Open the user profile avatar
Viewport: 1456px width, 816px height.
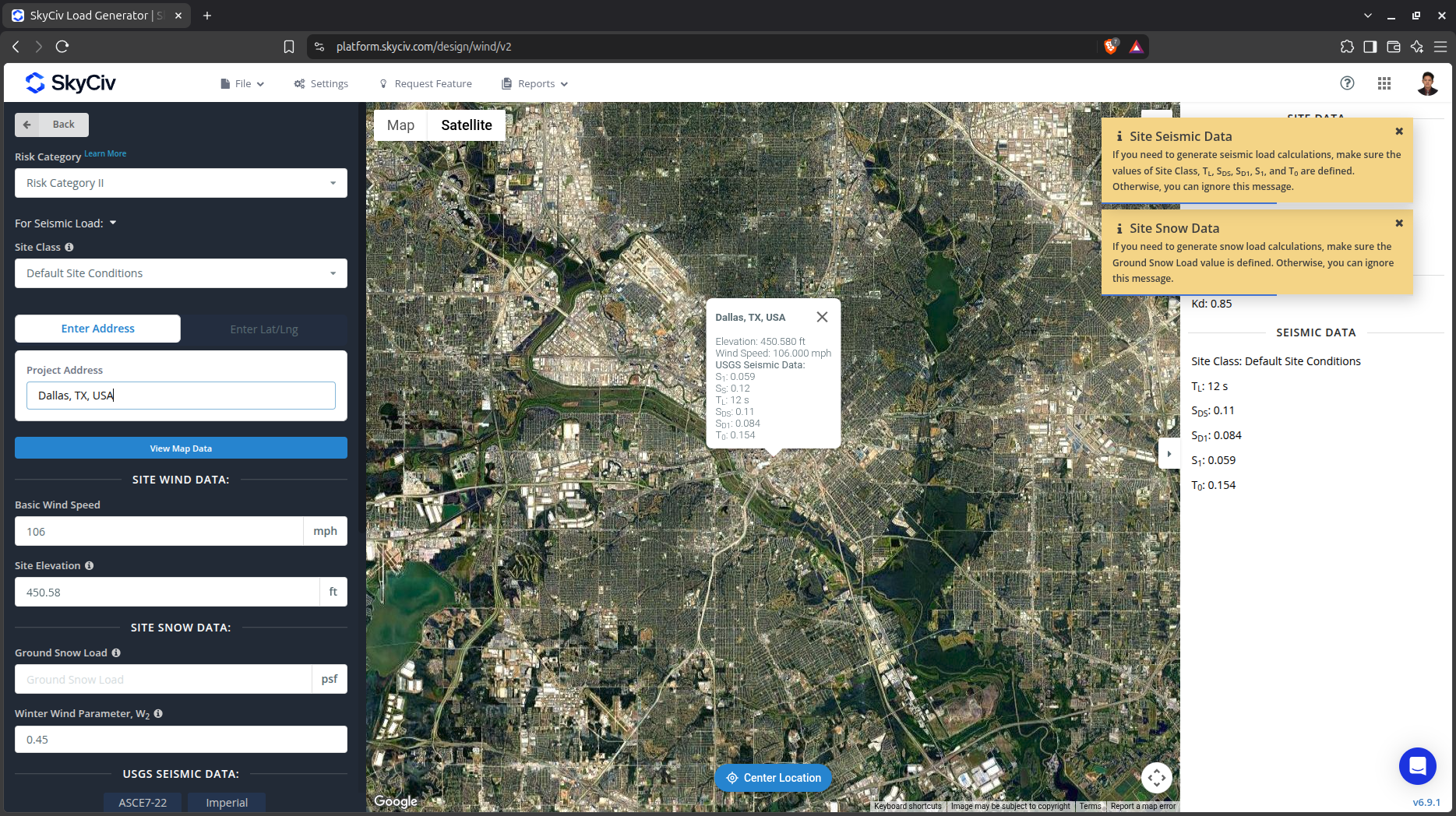tap(1427, 83)
